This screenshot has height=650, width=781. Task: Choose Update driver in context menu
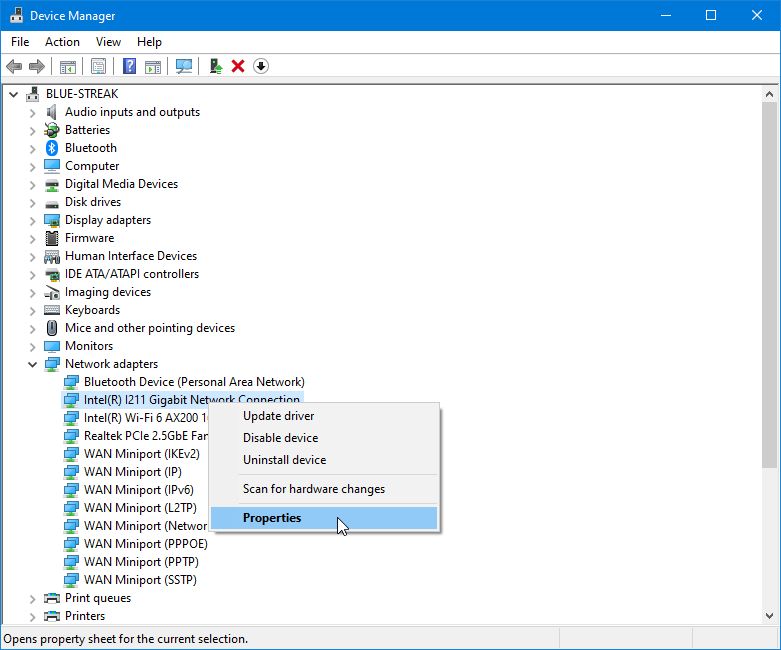pyautogui.click(x=324, y=416)
